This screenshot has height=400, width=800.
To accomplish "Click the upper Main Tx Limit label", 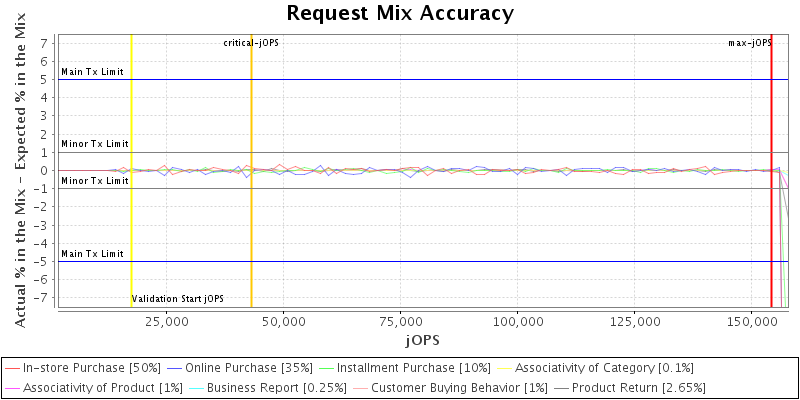I will 92,72.
